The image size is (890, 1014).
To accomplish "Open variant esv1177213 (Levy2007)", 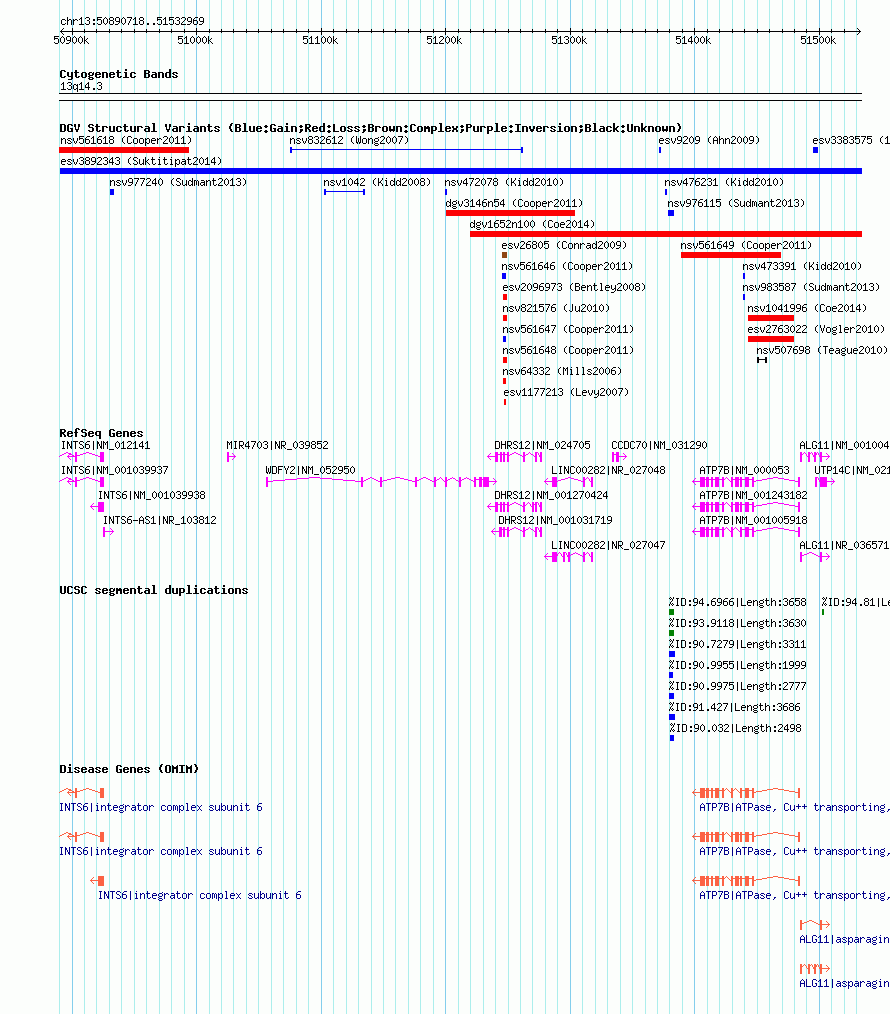I will coord(566,393).
